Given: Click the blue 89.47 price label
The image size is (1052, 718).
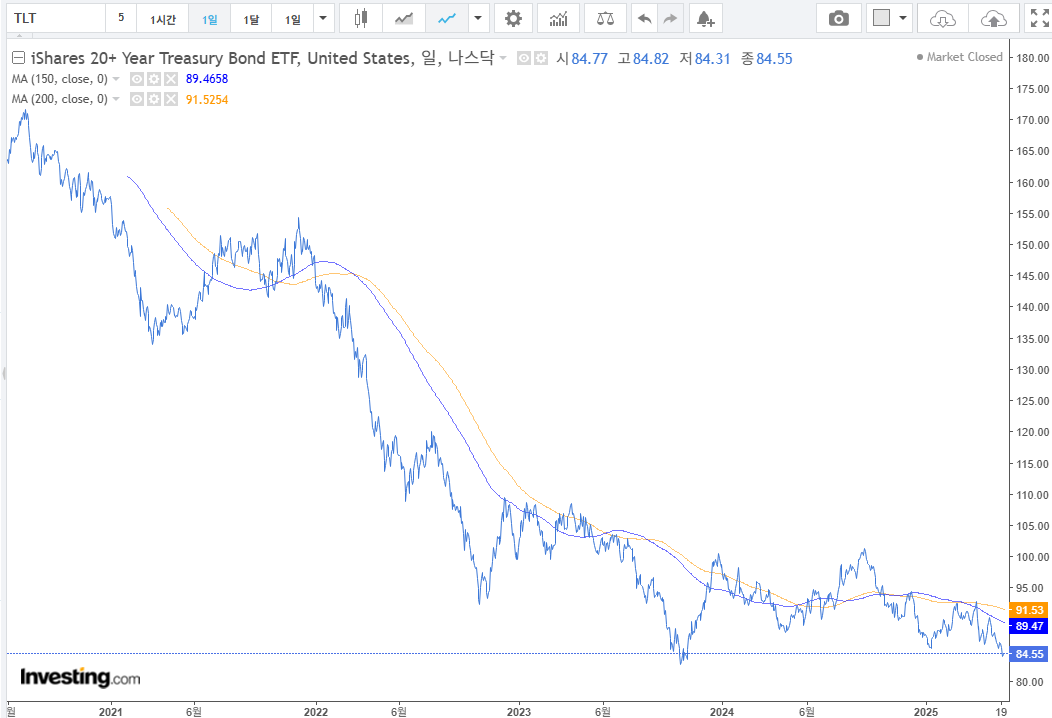Looking at the screenshot, I should click(1029, 626).
